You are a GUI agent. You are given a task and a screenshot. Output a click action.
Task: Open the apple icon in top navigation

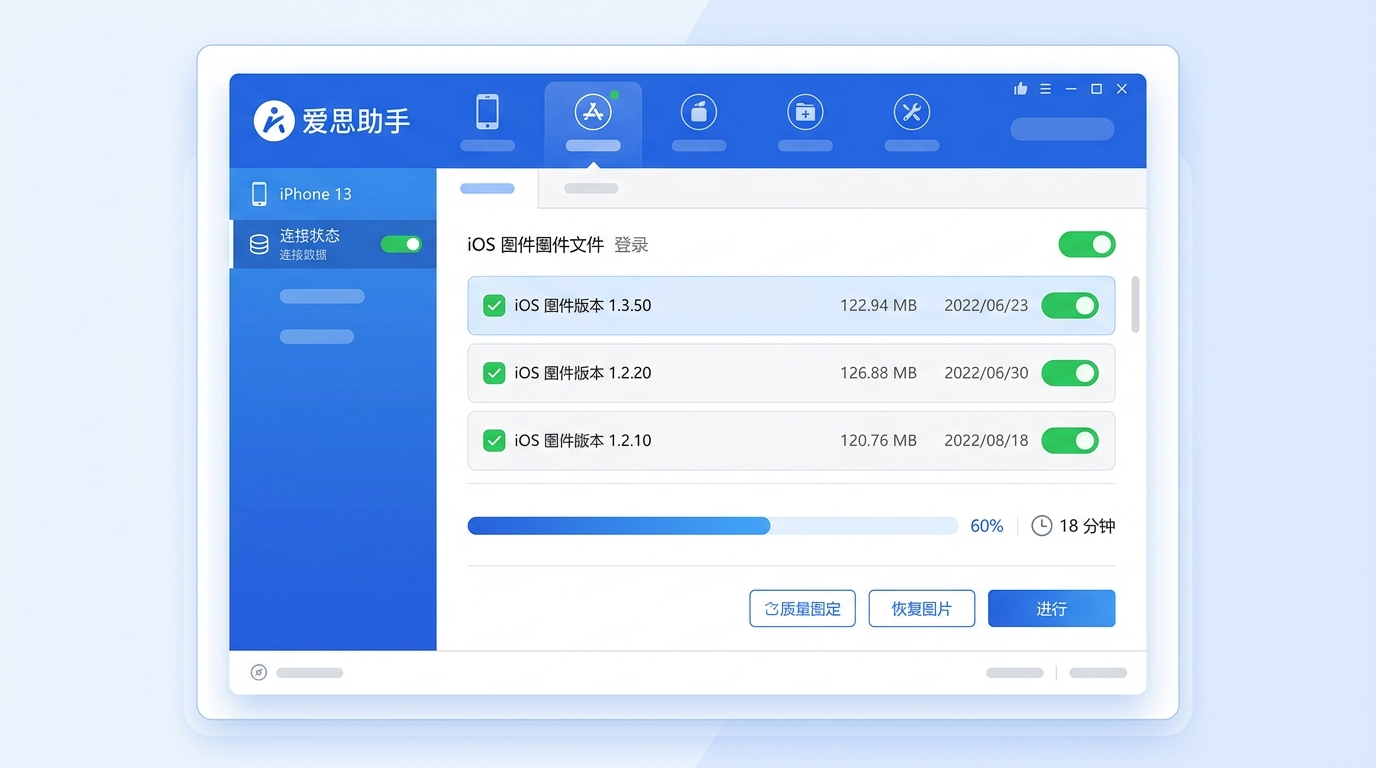(x=699, y=112)
